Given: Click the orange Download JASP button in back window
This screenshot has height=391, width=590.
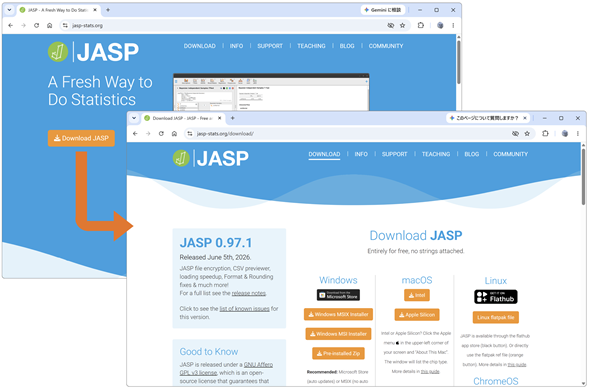Looking at the screenshot, I should coord(81,138).
